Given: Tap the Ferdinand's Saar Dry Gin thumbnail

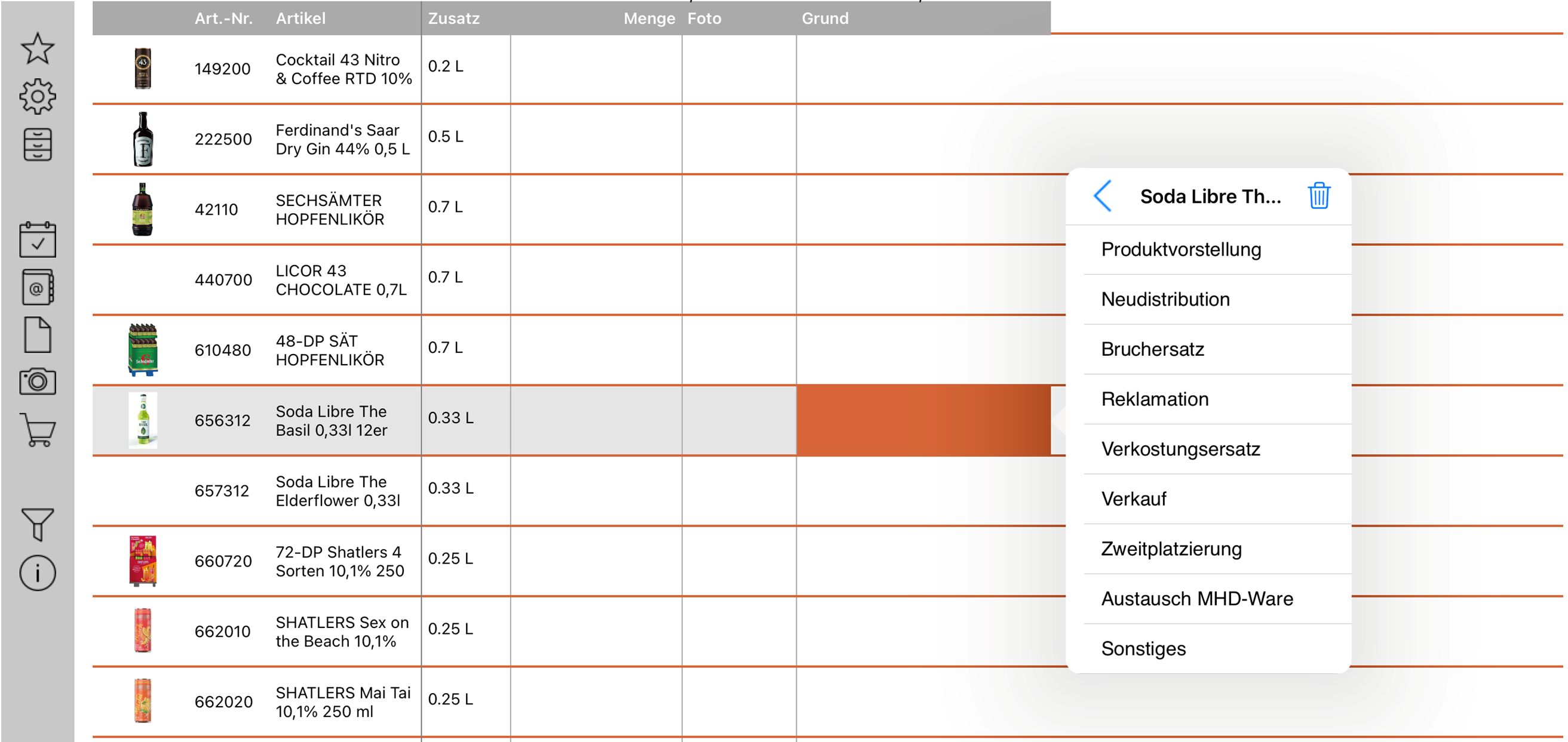Looking at the screenshot, I should tap(143, 139).
